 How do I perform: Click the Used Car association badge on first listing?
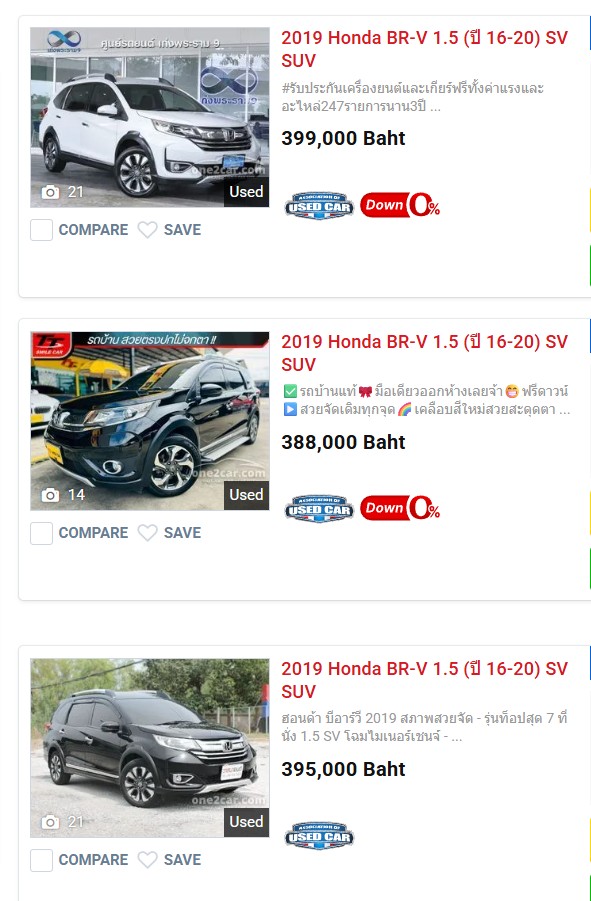pyautogui.click(x=319, y=206)
